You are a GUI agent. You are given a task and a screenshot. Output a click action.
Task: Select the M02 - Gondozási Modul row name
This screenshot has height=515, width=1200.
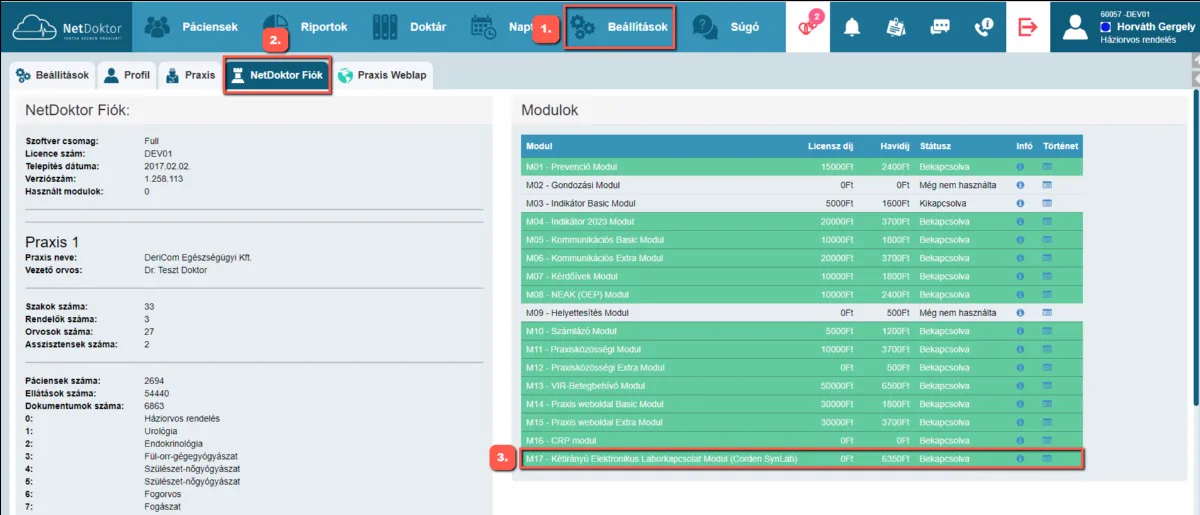(573, 185)
